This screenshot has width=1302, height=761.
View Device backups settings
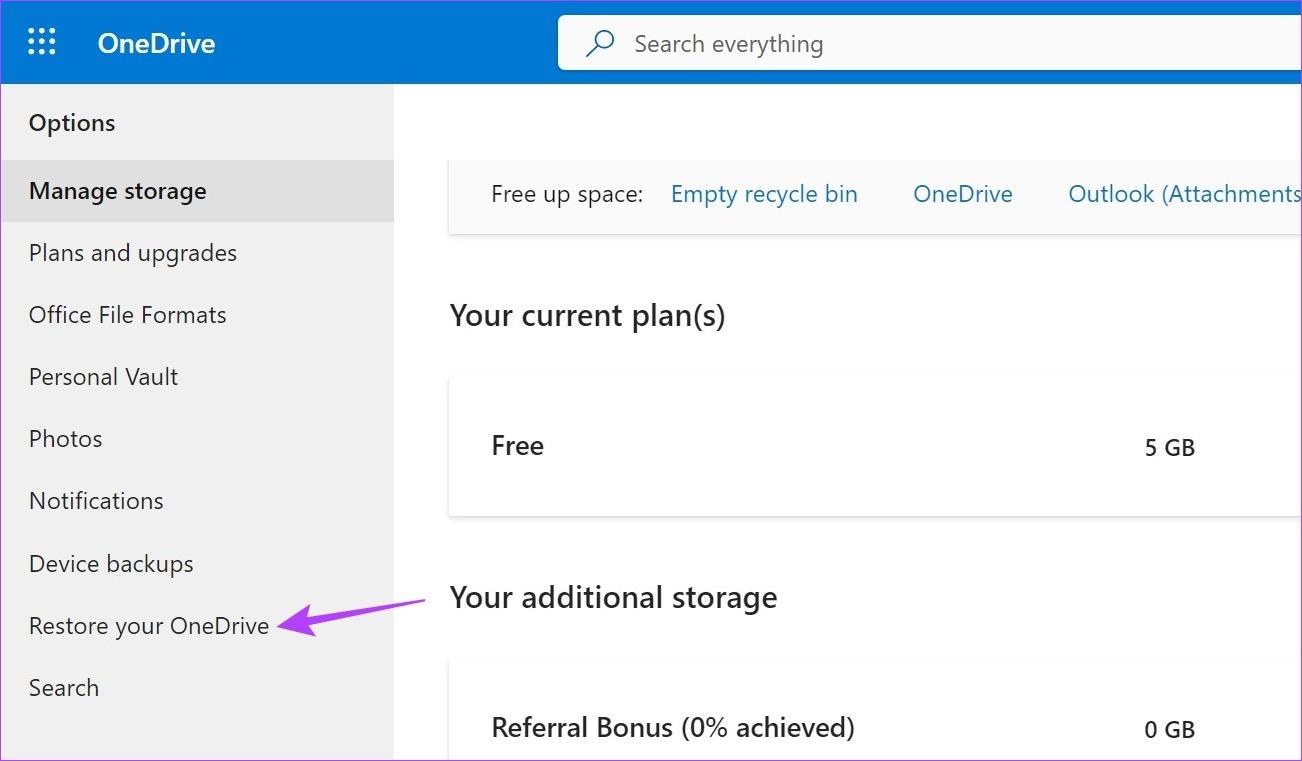coord(111,563)
